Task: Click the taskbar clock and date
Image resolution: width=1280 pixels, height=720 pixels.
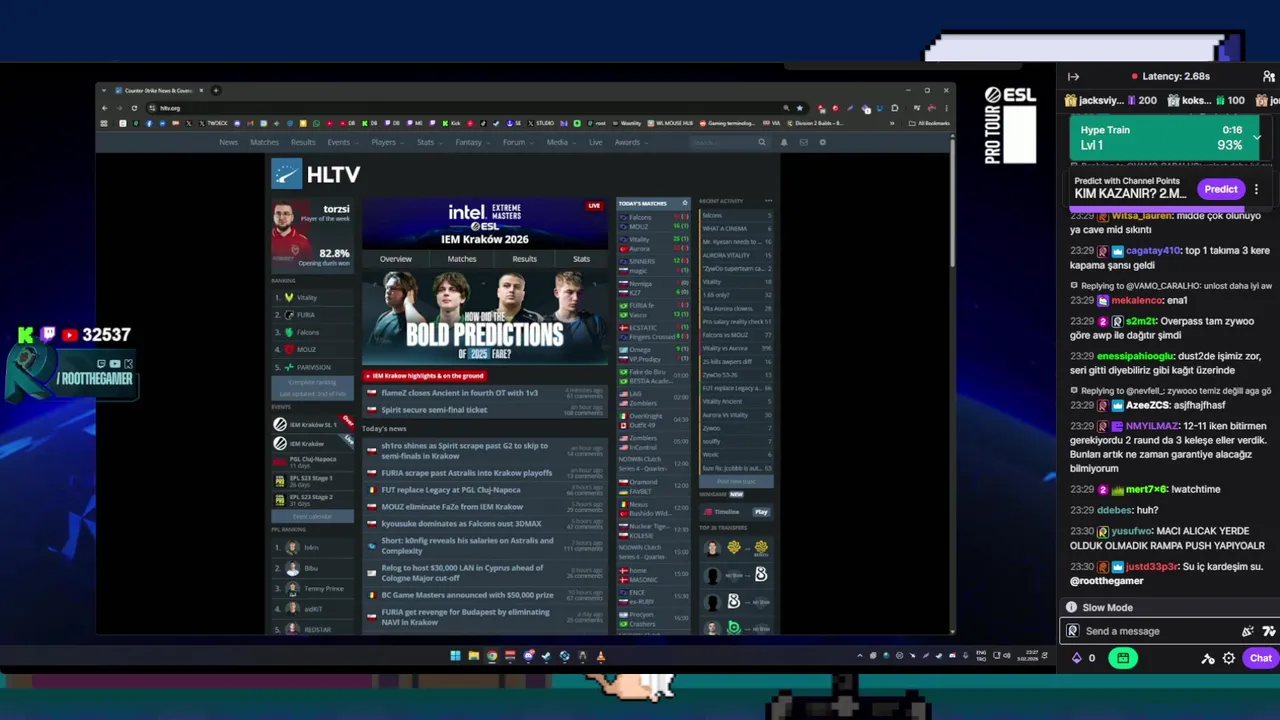Action: point(1026,656)
